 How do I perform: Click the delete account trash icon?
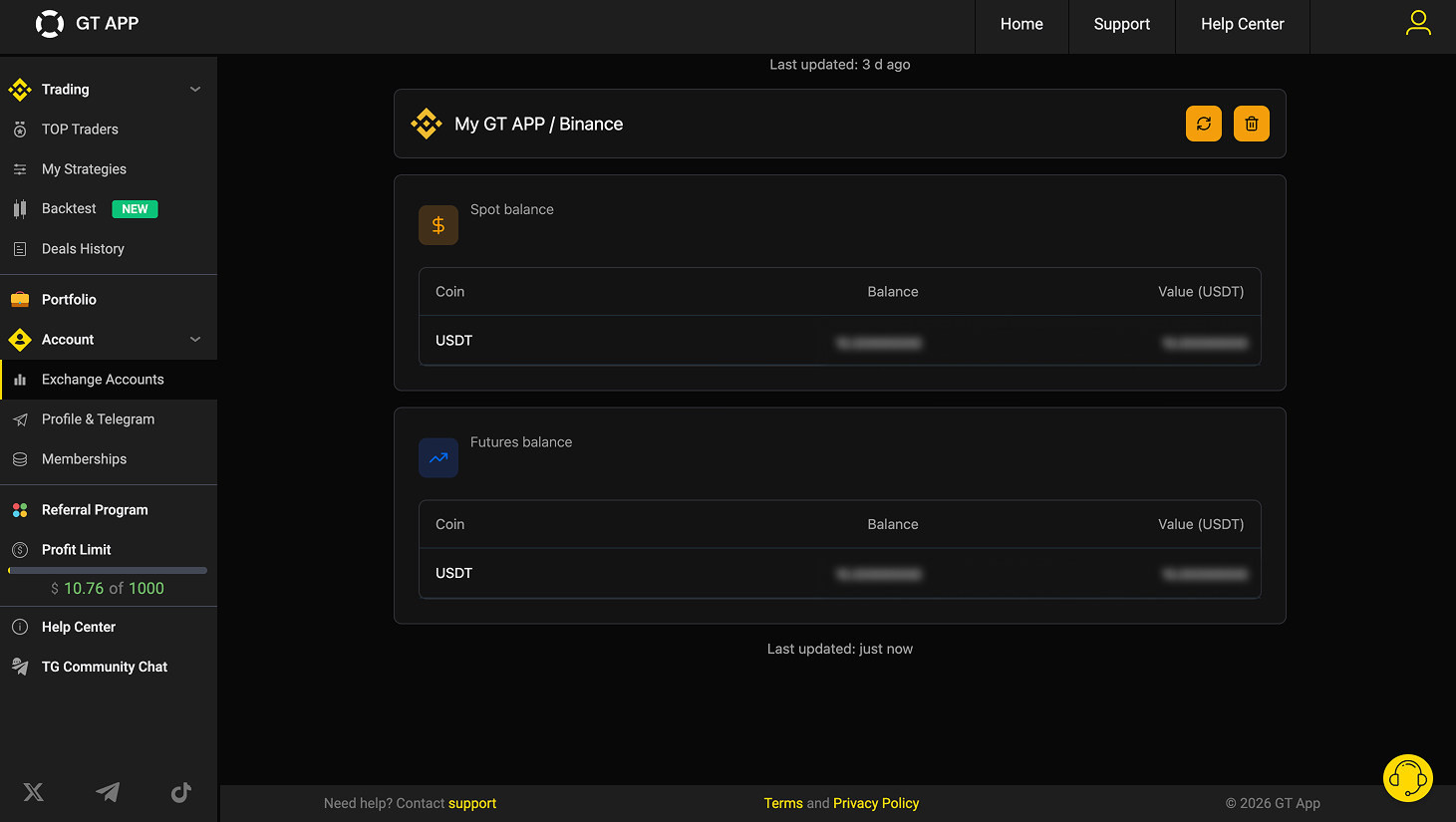click(1251, 124)
